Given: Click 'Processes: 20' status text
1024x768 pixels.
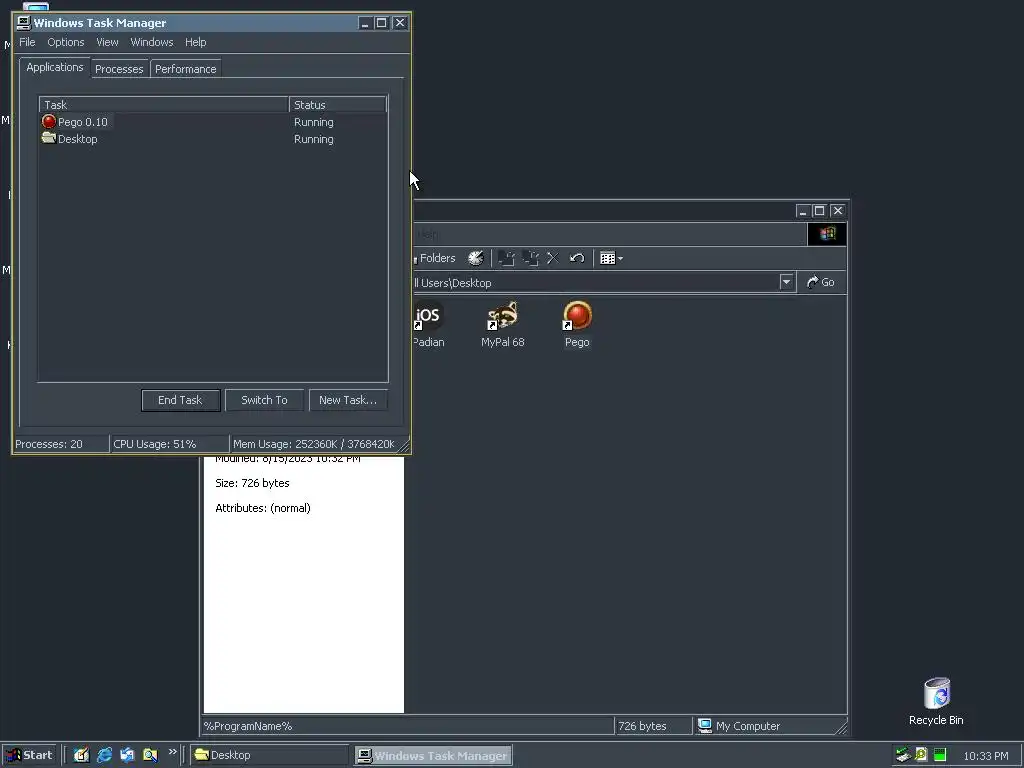Looking at the screenshot, I should pyautogui.click(x=49, y=444).
